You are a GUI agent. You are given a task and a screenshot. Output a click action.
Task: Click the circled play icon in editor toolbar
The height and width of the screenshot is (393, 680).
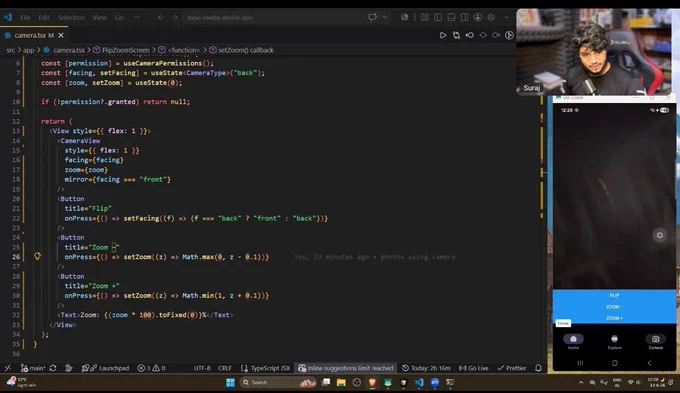[x=509, y=35]
